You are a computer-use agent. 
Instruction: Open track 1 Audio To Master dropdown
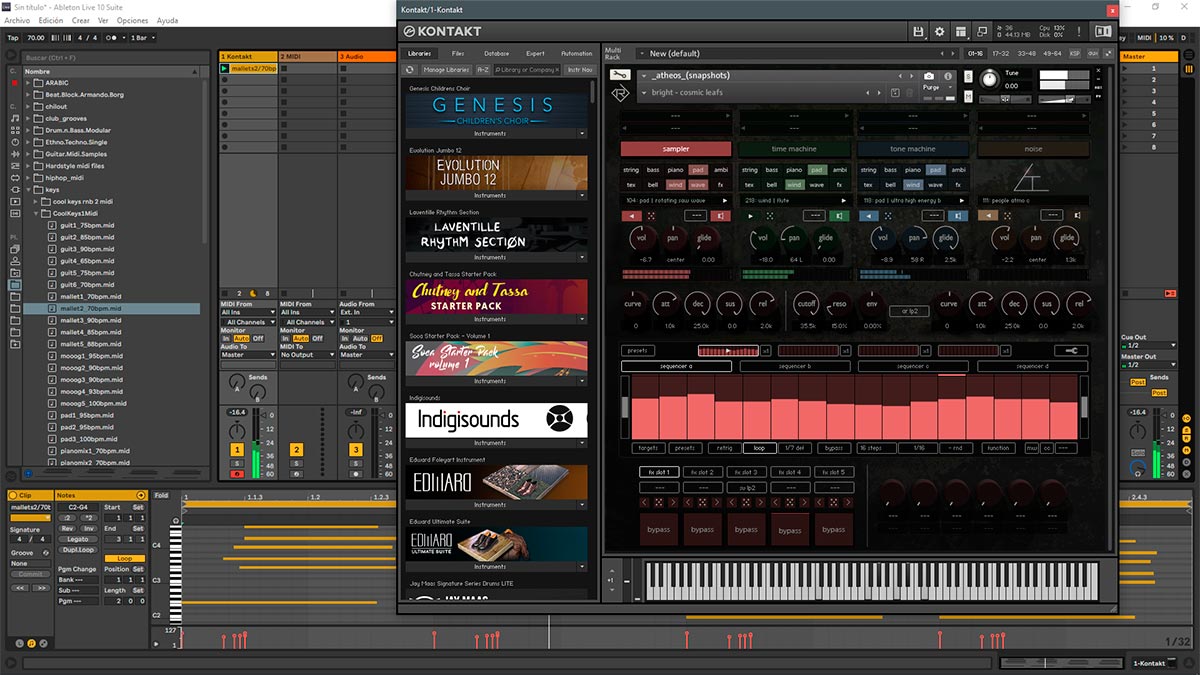click(x=249, y=355)
